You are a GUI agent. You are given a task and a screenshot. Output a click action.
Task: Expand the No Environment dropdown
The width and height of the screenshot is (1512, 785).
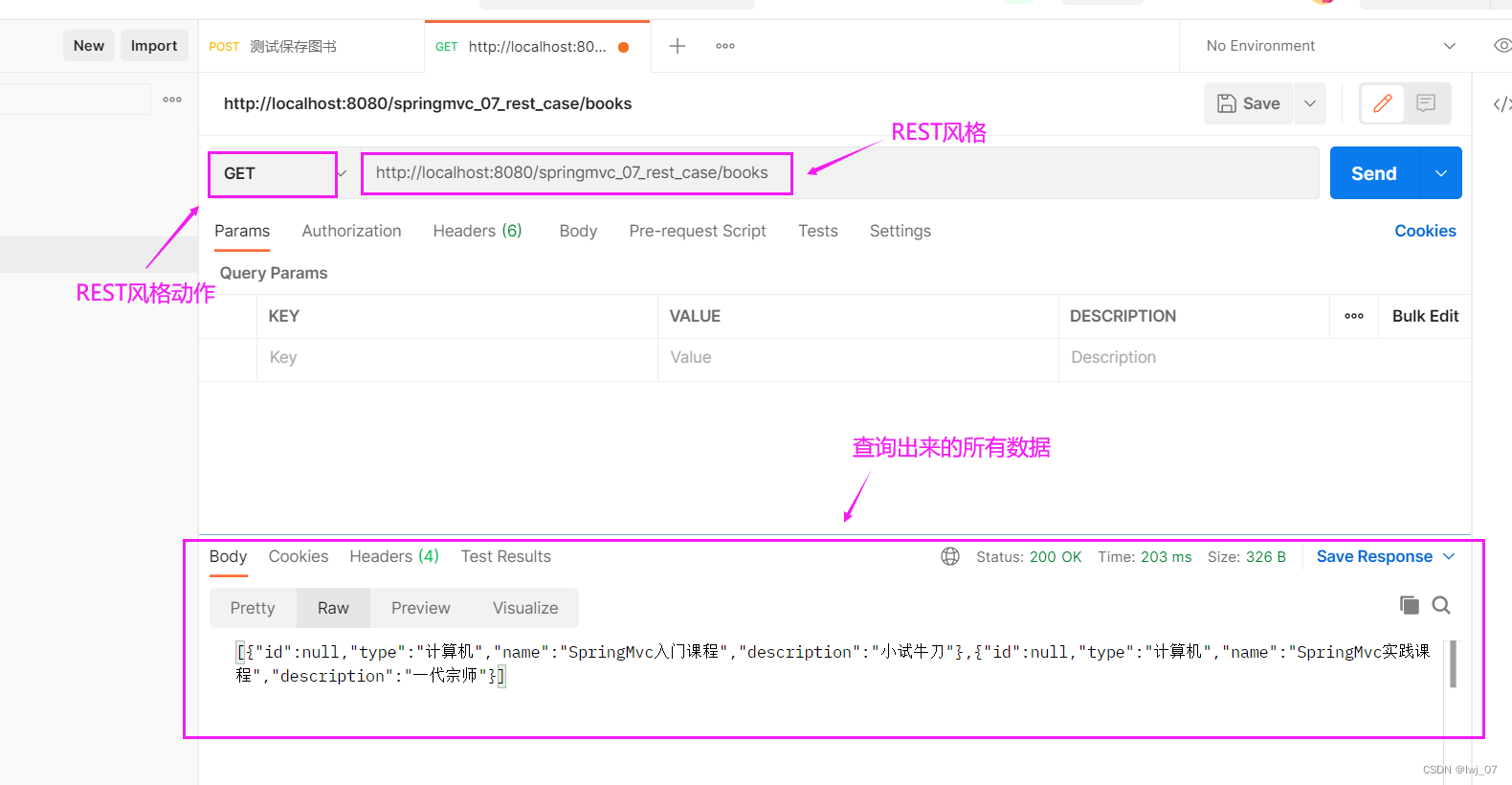pos(1449,46)
